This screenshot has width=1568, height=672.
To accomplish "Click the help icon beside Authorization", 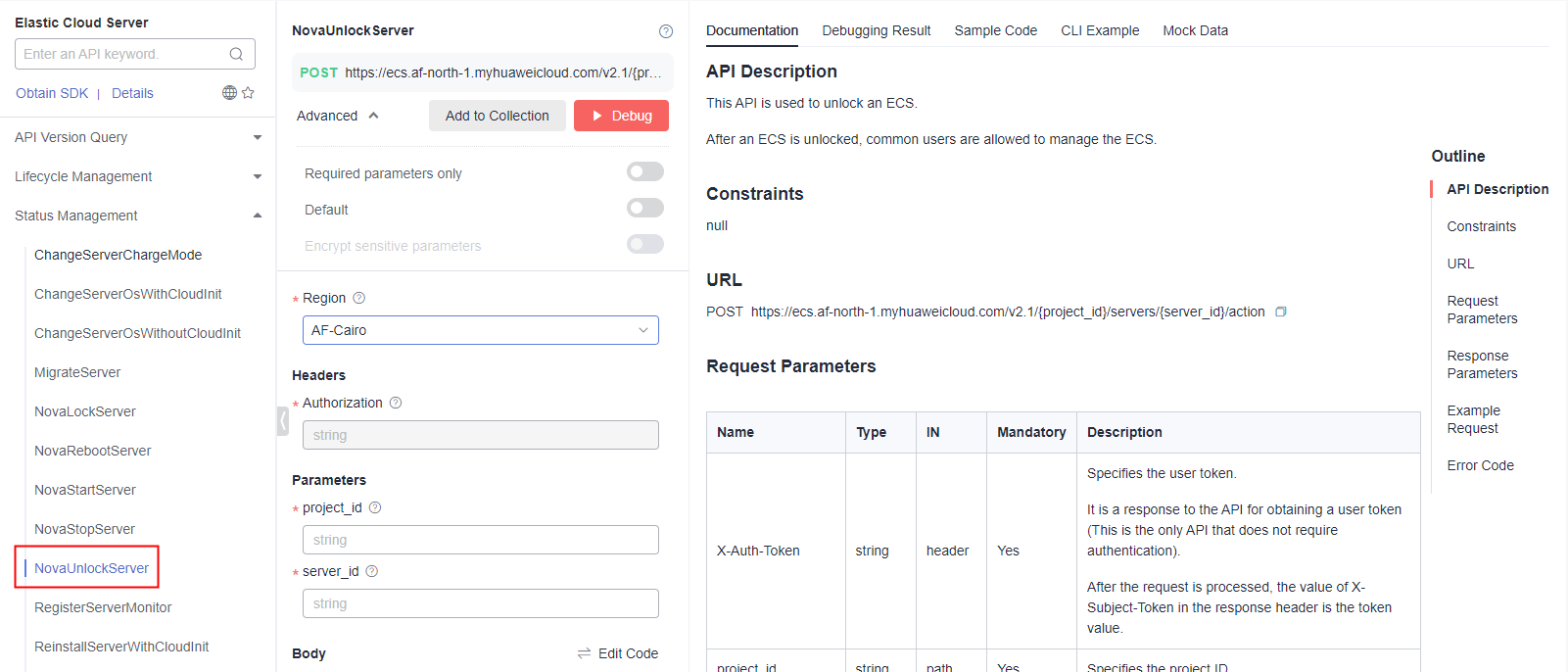I will pyautogui.click(x=396, y=403).
